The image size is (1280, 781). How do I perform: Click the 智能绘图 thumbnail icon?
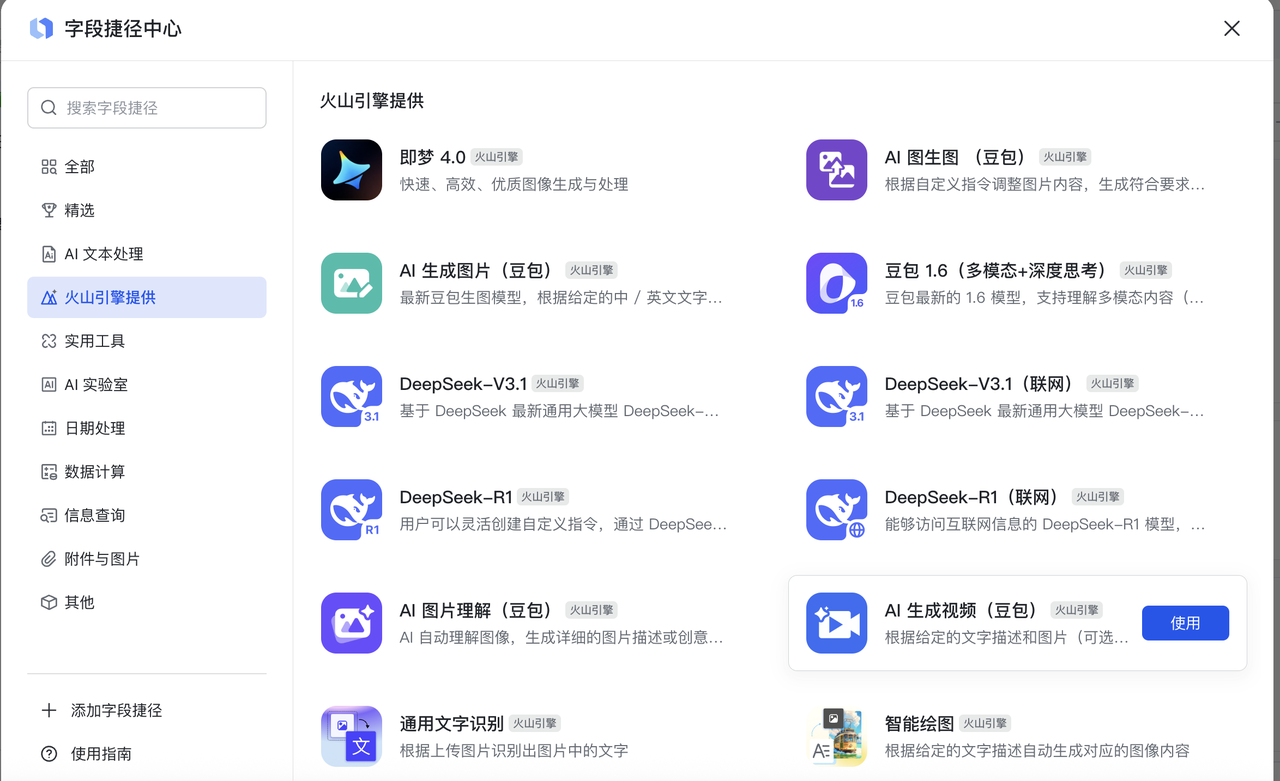836,736
